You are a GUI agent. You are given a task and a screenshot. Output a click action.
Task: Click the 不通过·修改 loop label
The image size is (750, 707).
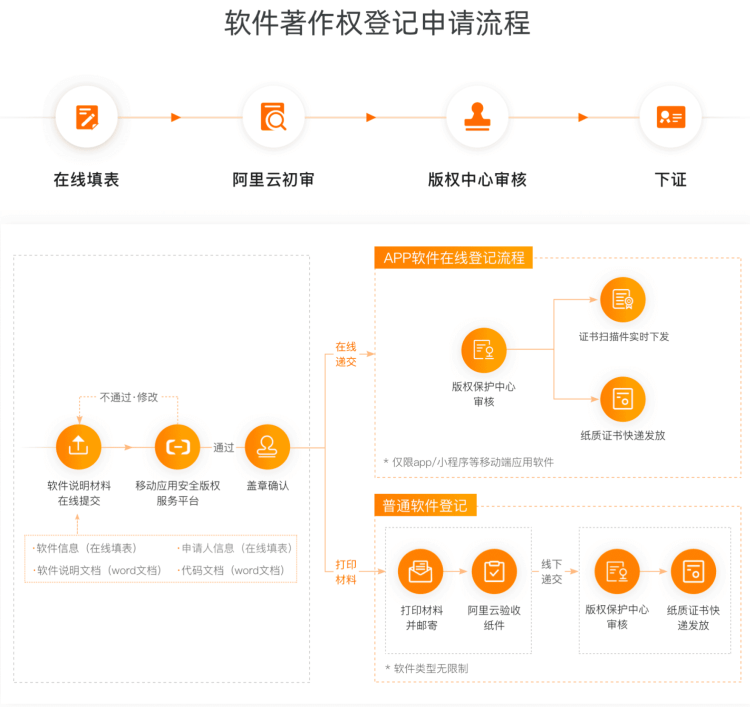(x=129, y=397)
